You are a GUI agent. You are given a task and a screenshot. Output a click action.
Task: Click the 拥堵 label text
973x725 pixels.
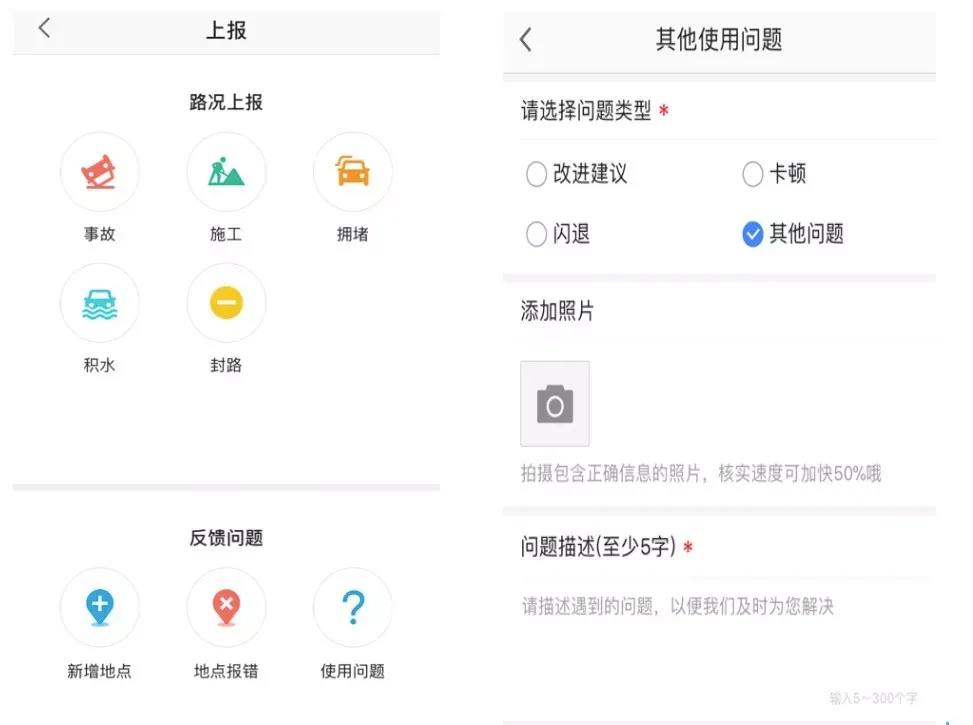coord(352,234)
